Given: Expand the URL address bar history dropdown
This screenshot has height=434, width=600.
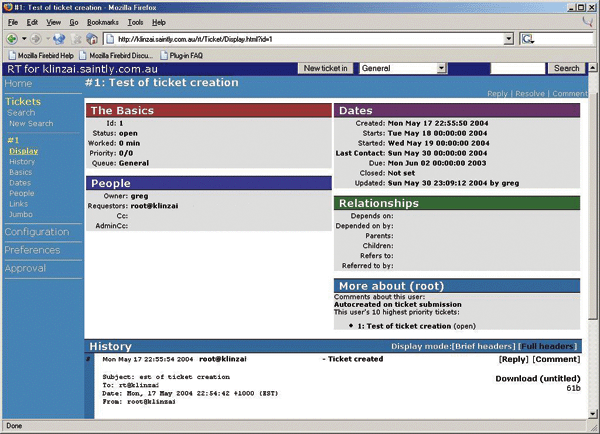Looking at the screenshot, I should pos(508,39).
